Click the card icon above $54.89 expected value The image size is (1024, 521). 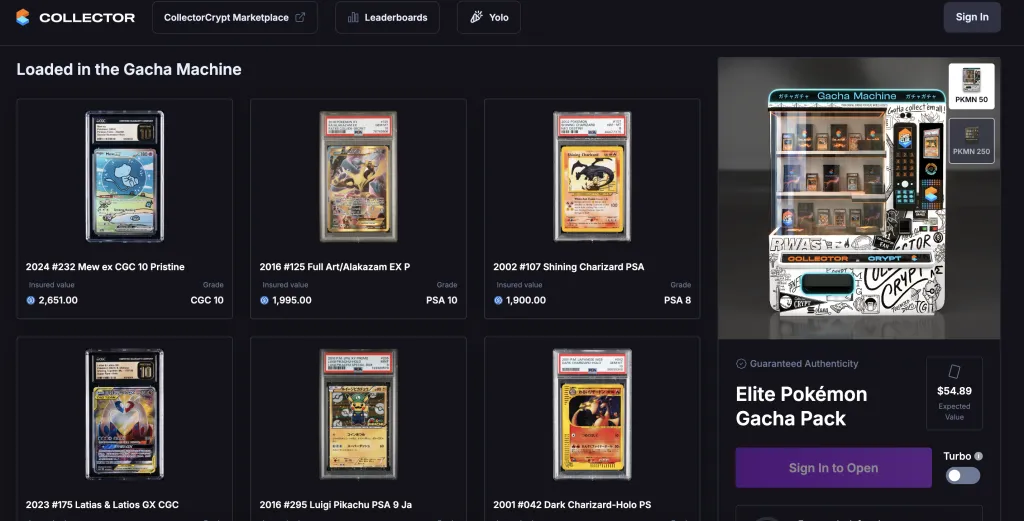(954, 371)
